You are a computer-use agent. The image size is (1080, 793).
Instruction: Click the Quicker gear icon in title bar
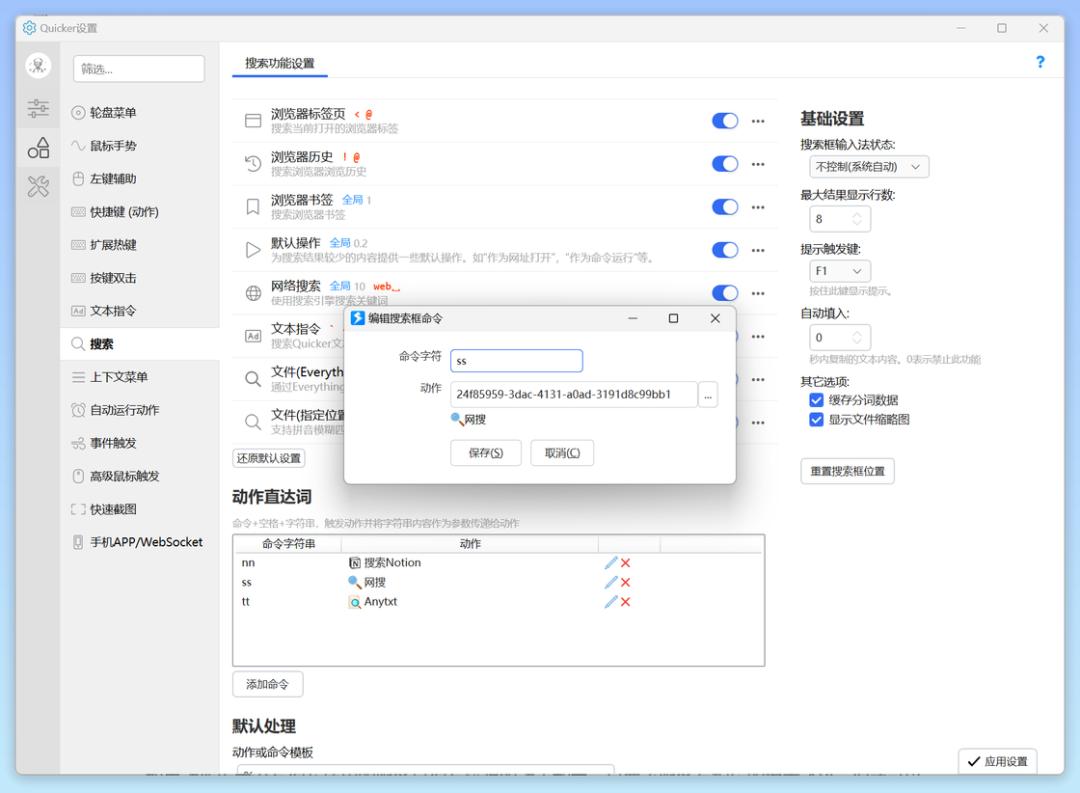point(29,28)
